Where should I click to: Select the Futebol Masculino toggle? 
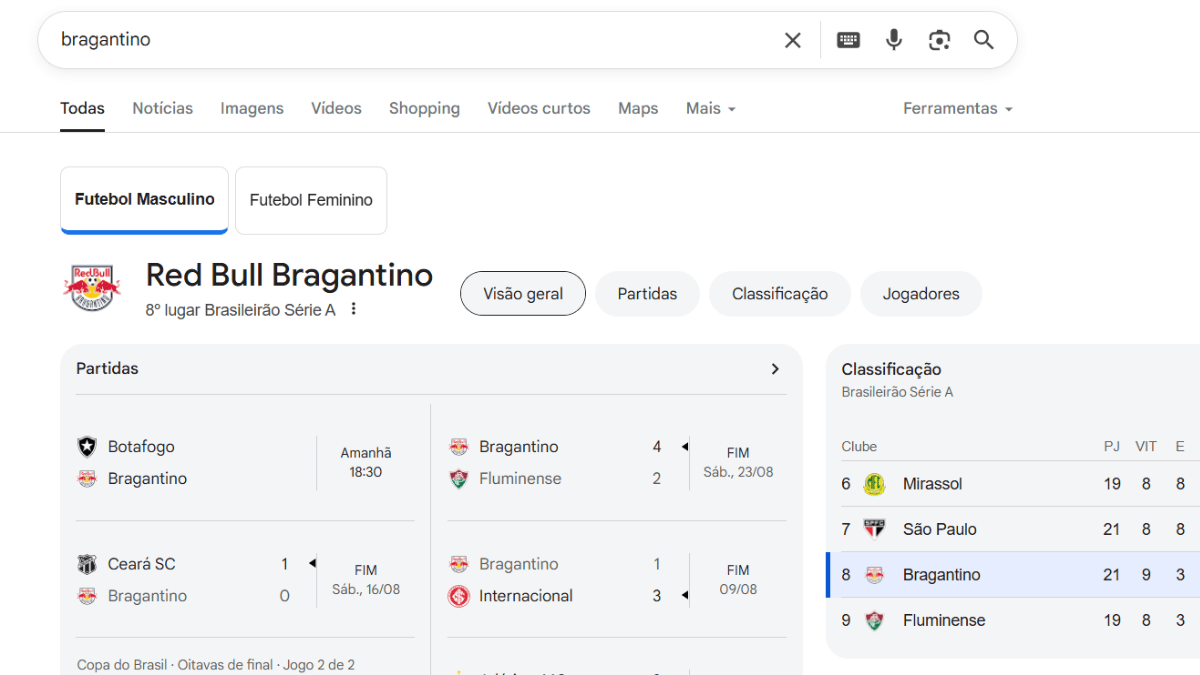[x=144, y=200]
